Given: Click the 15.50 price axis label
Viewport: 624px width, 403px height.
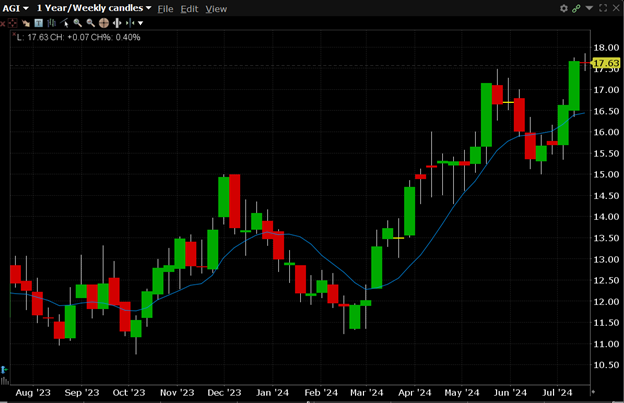Looking at the screenshot, I should coord(606,154).
